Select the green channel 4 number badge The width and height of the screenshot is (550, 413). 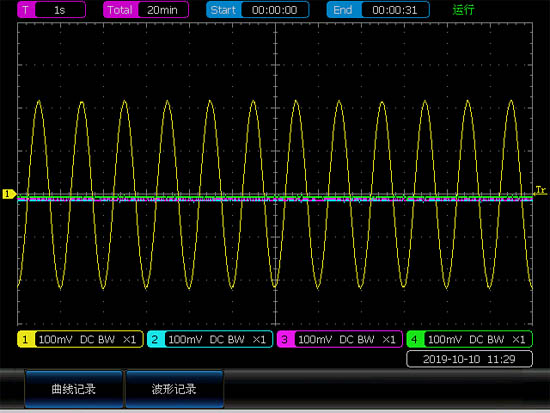(415, 339)
